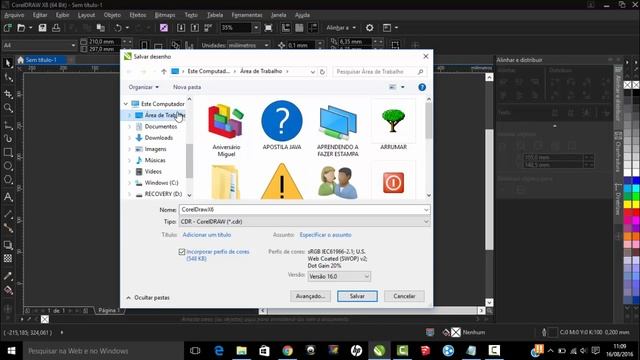Click the blue help icon in dialog
Image resolution: width=640 pixels, height=360 pixels.
click(422, 87)
